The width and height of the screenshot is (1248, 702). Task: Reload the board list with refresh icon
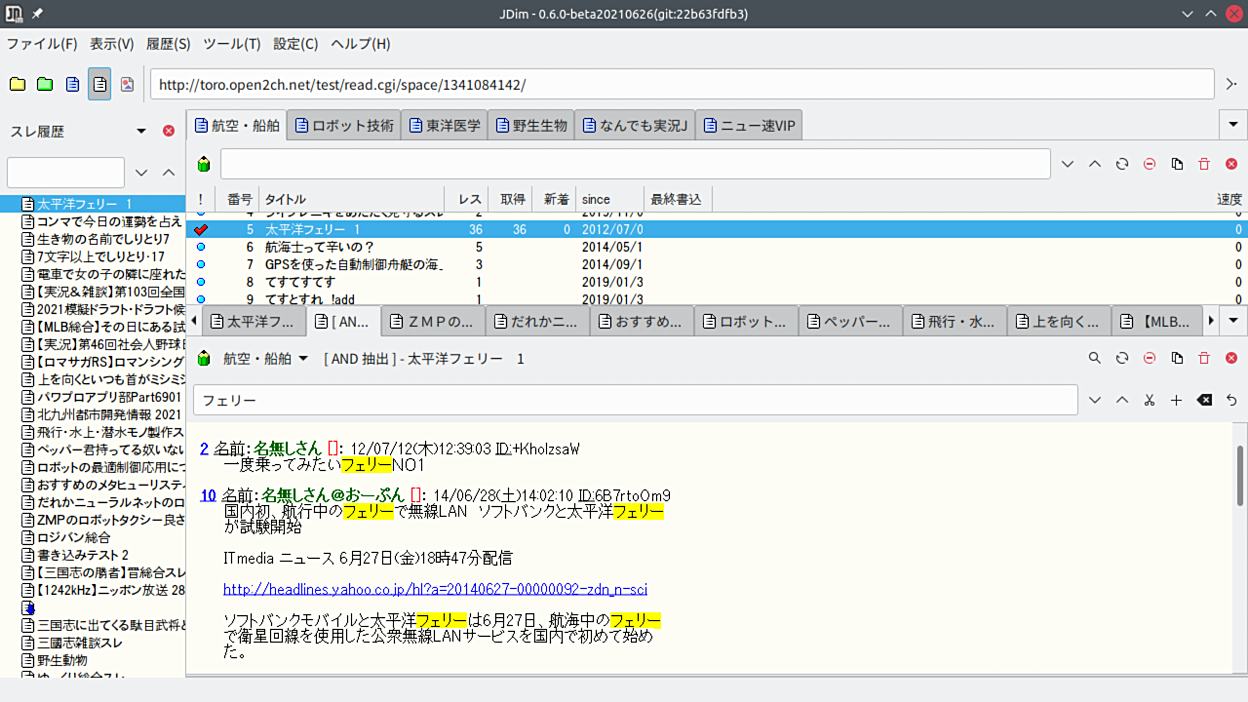1122,164
